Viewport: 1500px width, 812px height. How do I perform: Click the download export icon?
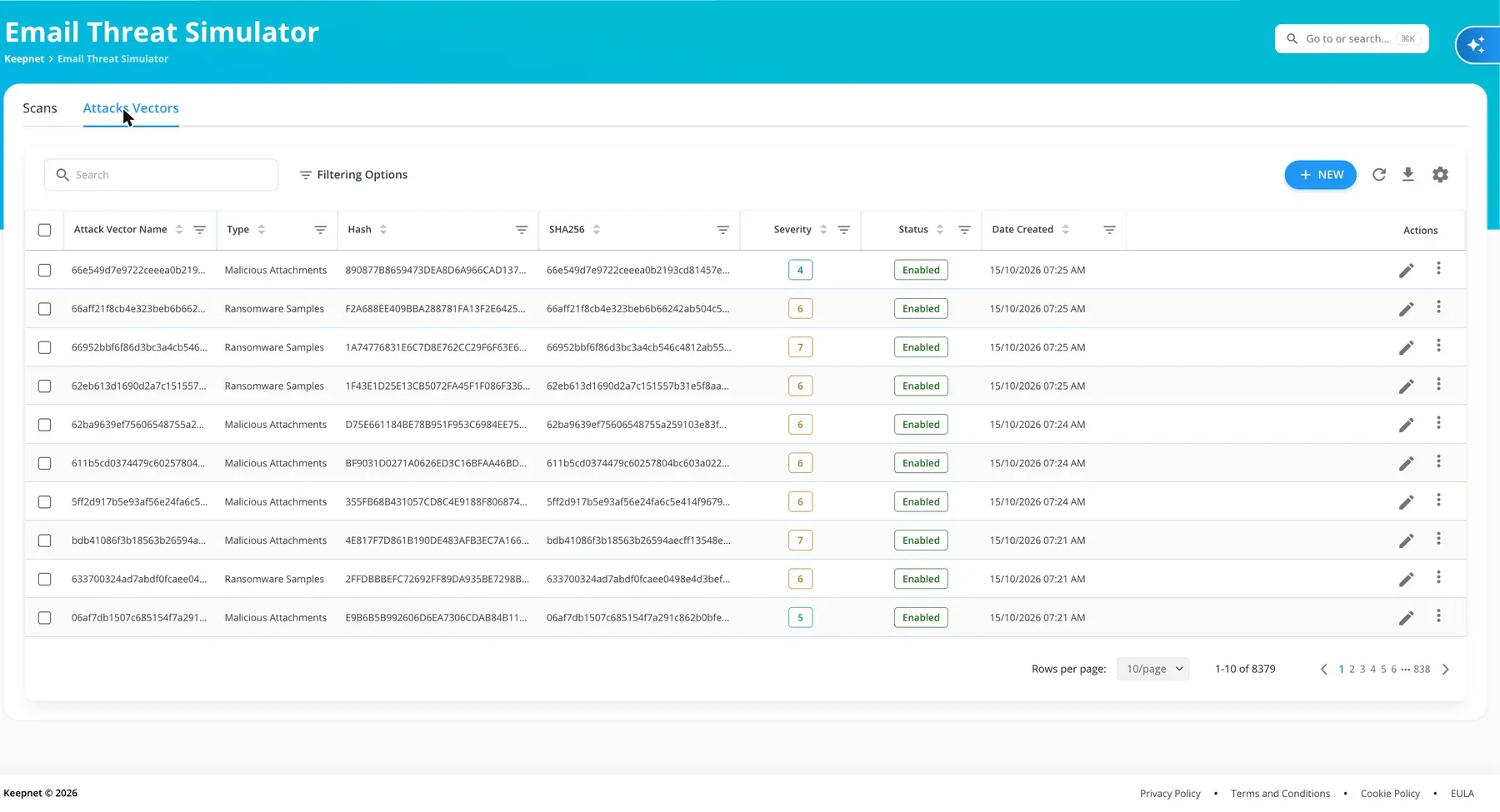point(1408,175)
